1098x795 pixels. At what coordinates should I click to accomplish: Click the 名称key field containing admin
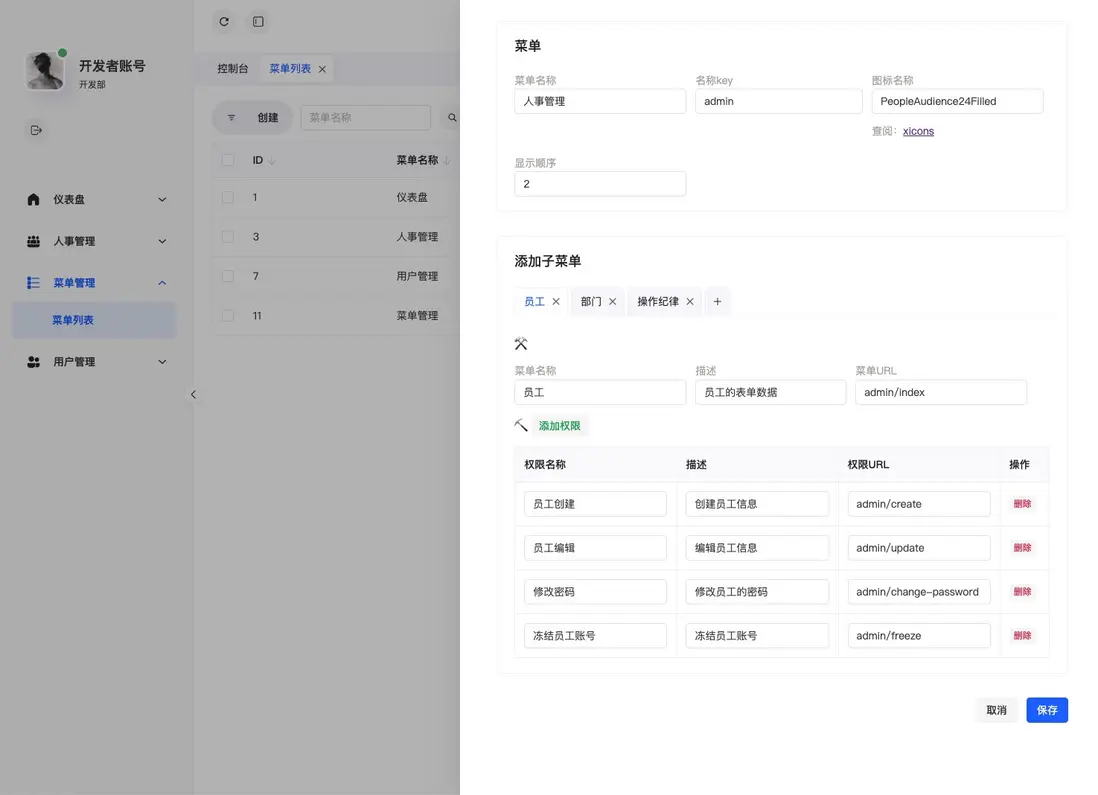pos(779,102)
